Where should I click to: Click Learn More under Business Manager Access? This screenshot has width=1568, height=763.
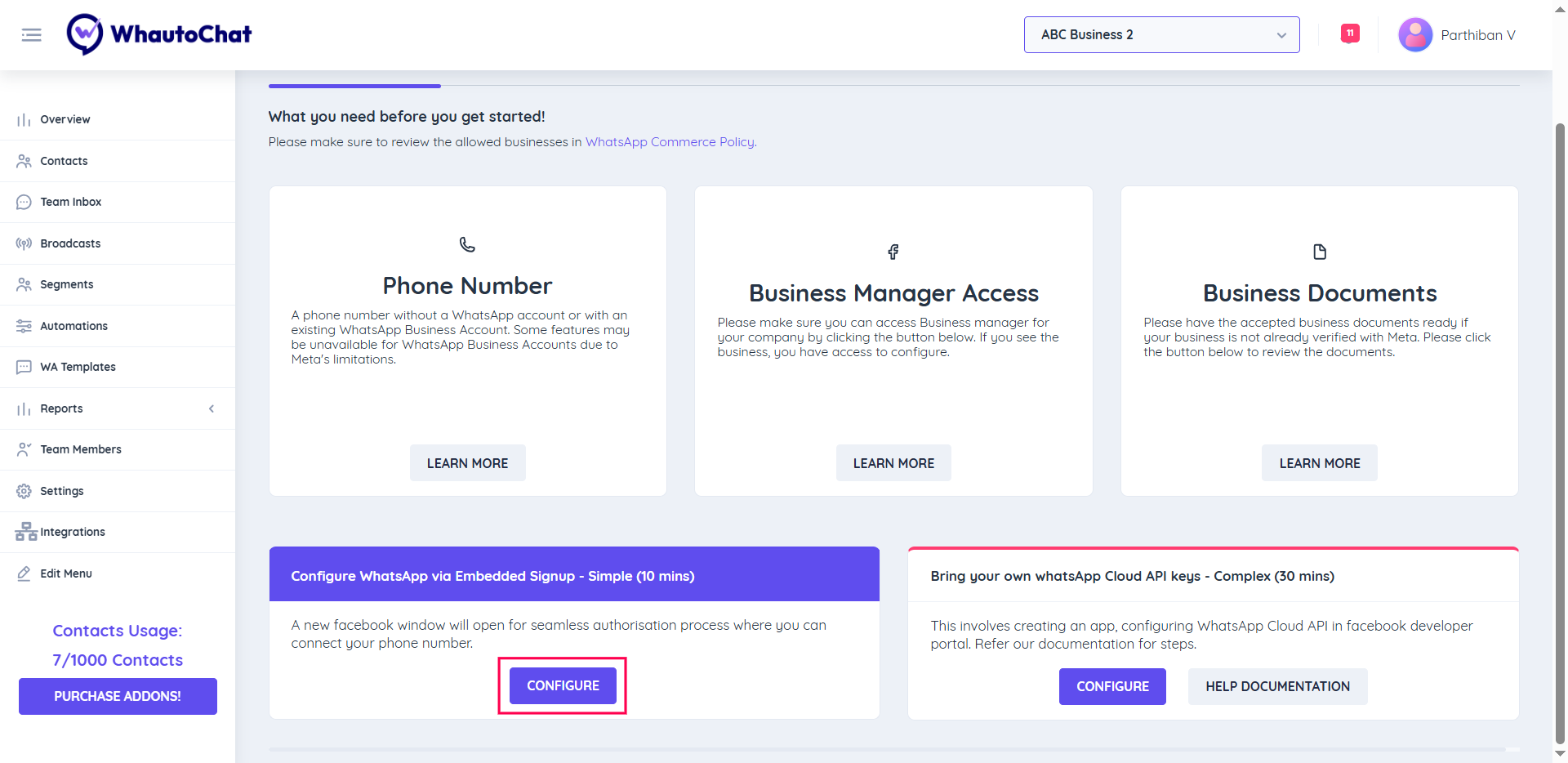click(893, 463)
